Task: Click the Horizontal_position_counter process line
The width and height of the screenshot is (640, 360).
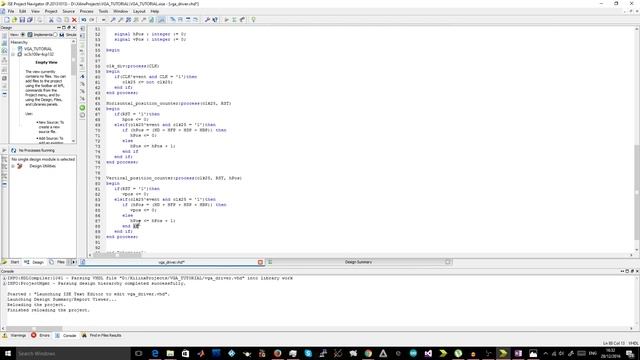Action: (169, 103)
